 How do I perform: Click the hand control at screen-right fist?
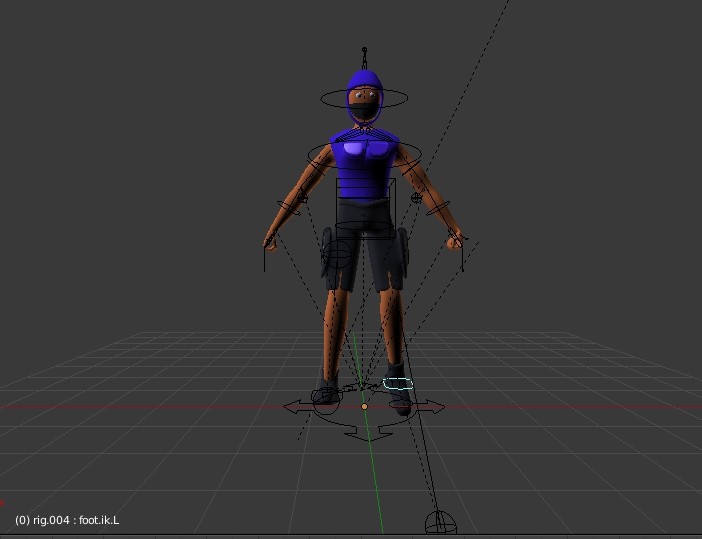click(456, 241)
